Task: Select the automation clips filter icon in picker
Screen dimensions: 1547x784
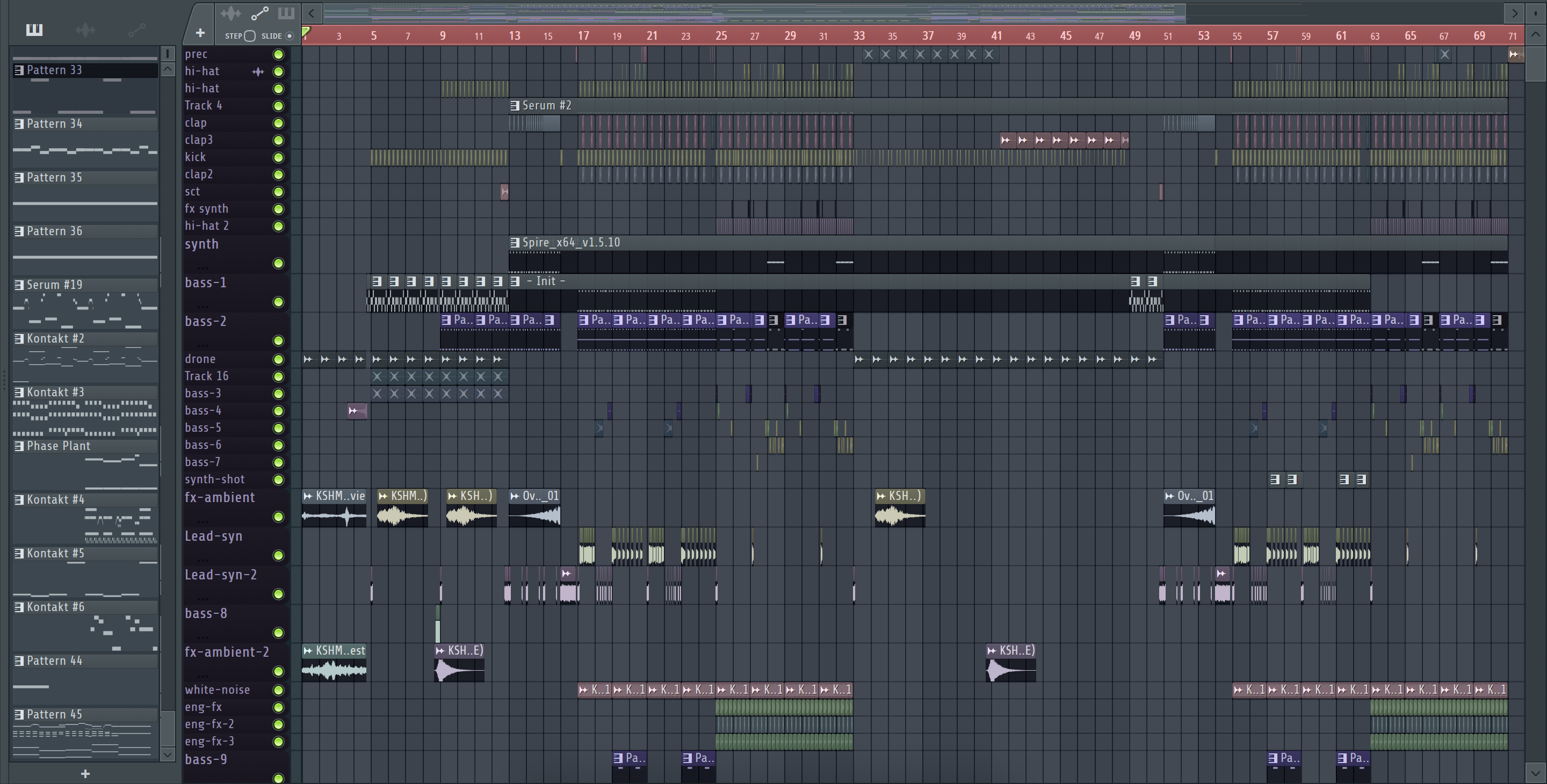Action: pos(137,30)
